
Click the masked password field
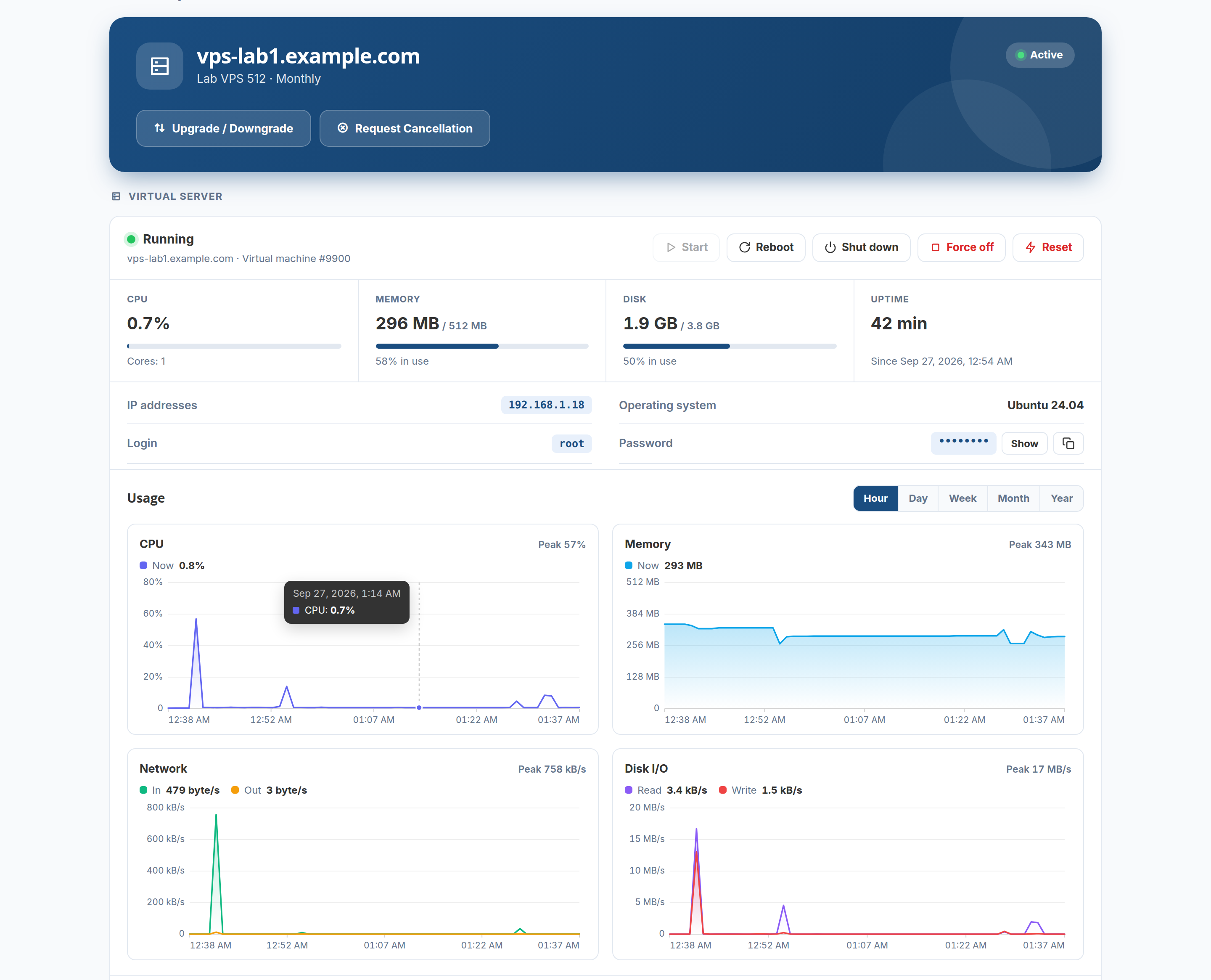click(x=963, y=443)
